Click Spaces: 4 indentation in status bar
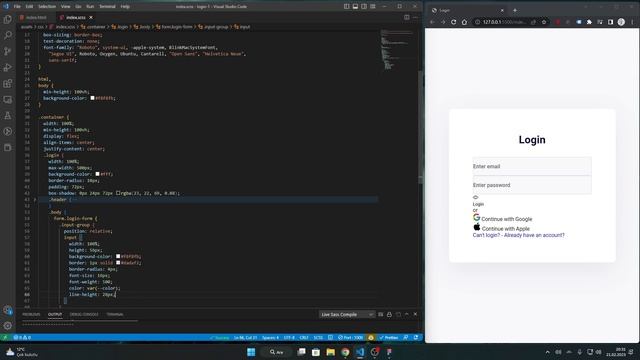This screenshot has width=640, height=360. pos(270,338)
